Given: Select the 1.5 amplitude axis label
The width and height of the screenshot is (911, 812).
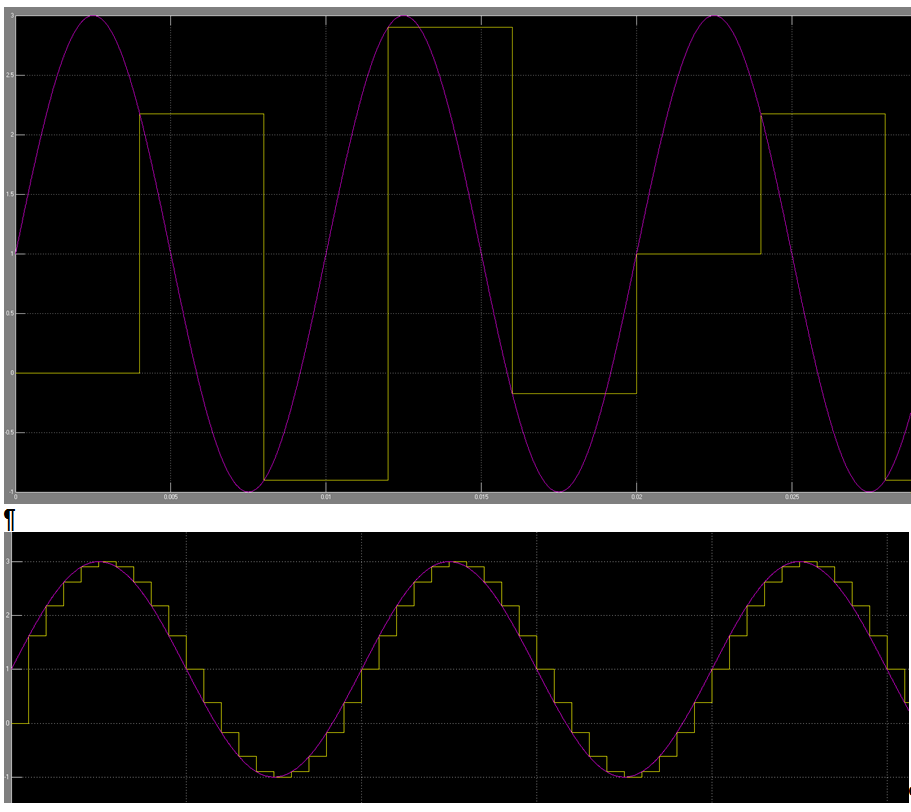Looking at the screenshot, I should (x=10, y=195).
